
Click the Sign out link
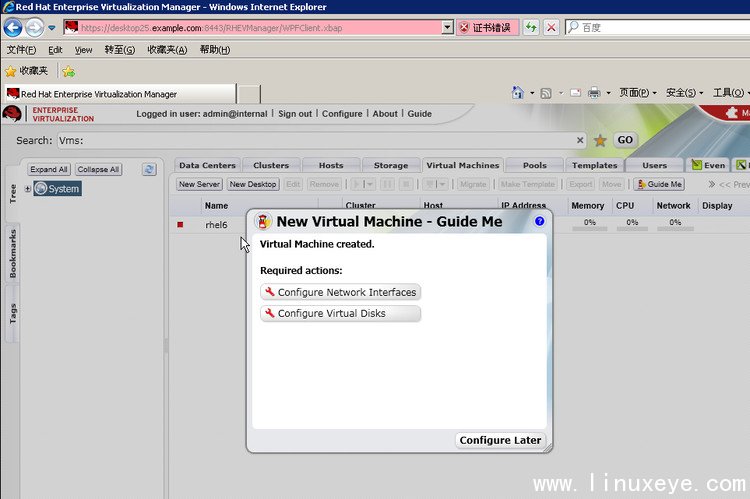point(295,114)
